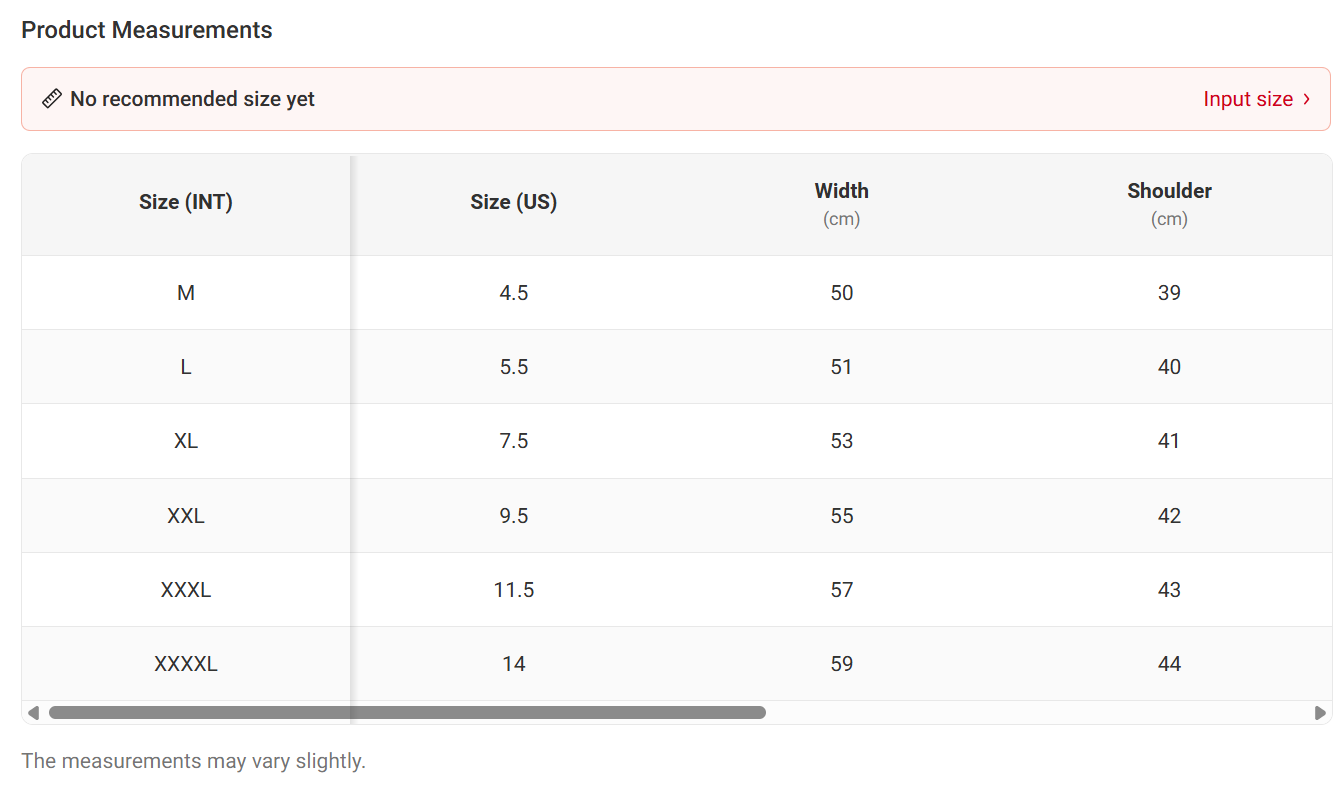Select the XXXXL size row label
This screenshot has width=1344, height=787.
pos(186,664)
